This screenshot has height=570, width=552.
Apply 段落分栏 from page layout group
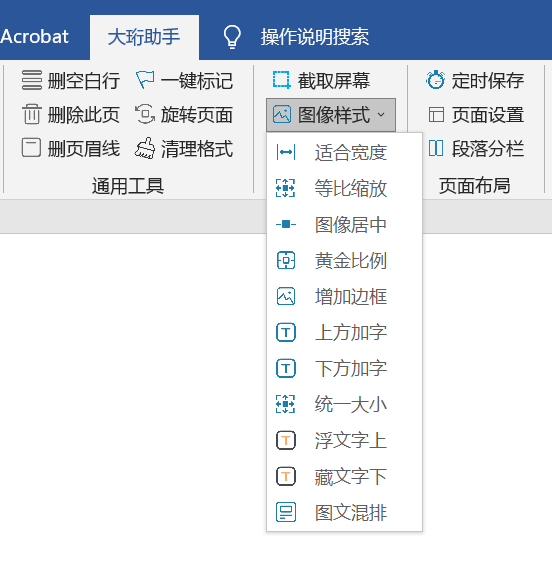[475, 148]
